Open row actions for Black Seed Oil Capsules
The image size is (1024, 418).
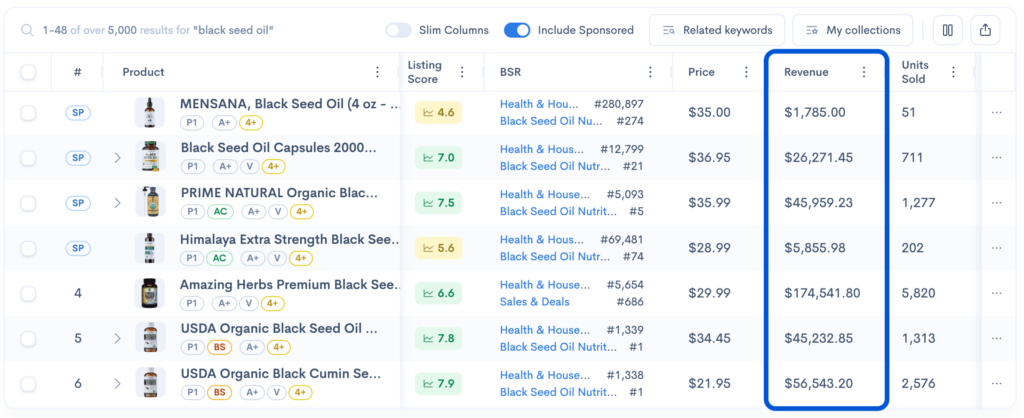click(996, 157)
